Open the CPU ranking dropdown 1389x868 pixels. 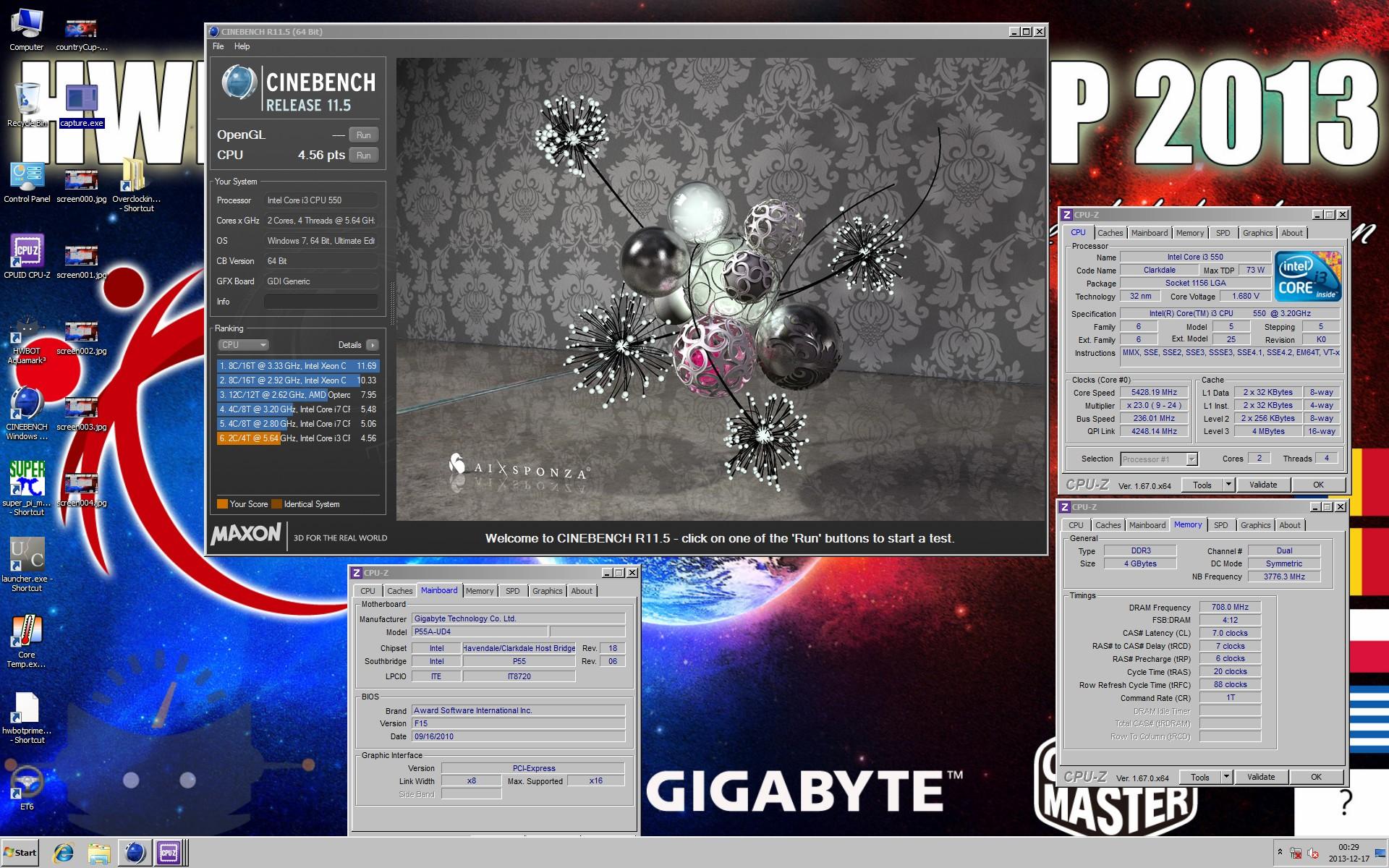click(x=243, y=345)
